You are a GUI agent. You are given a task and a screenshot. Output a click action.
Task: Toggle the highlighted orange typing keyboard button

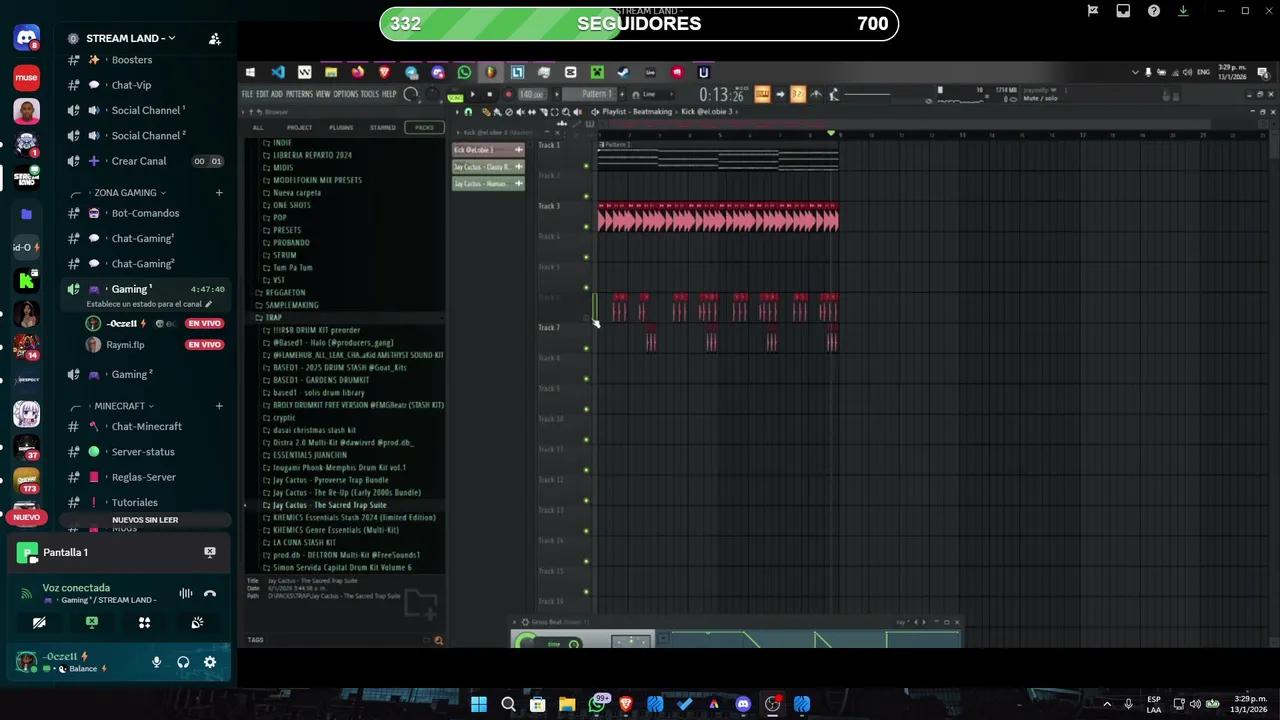763,94
